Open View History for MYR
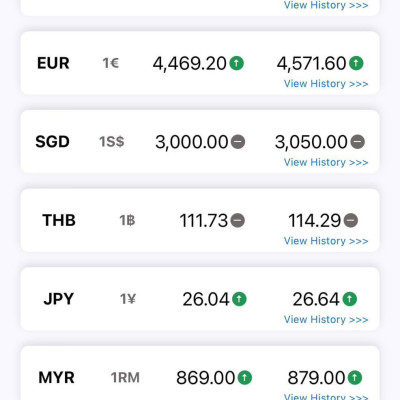 [326, 396]
